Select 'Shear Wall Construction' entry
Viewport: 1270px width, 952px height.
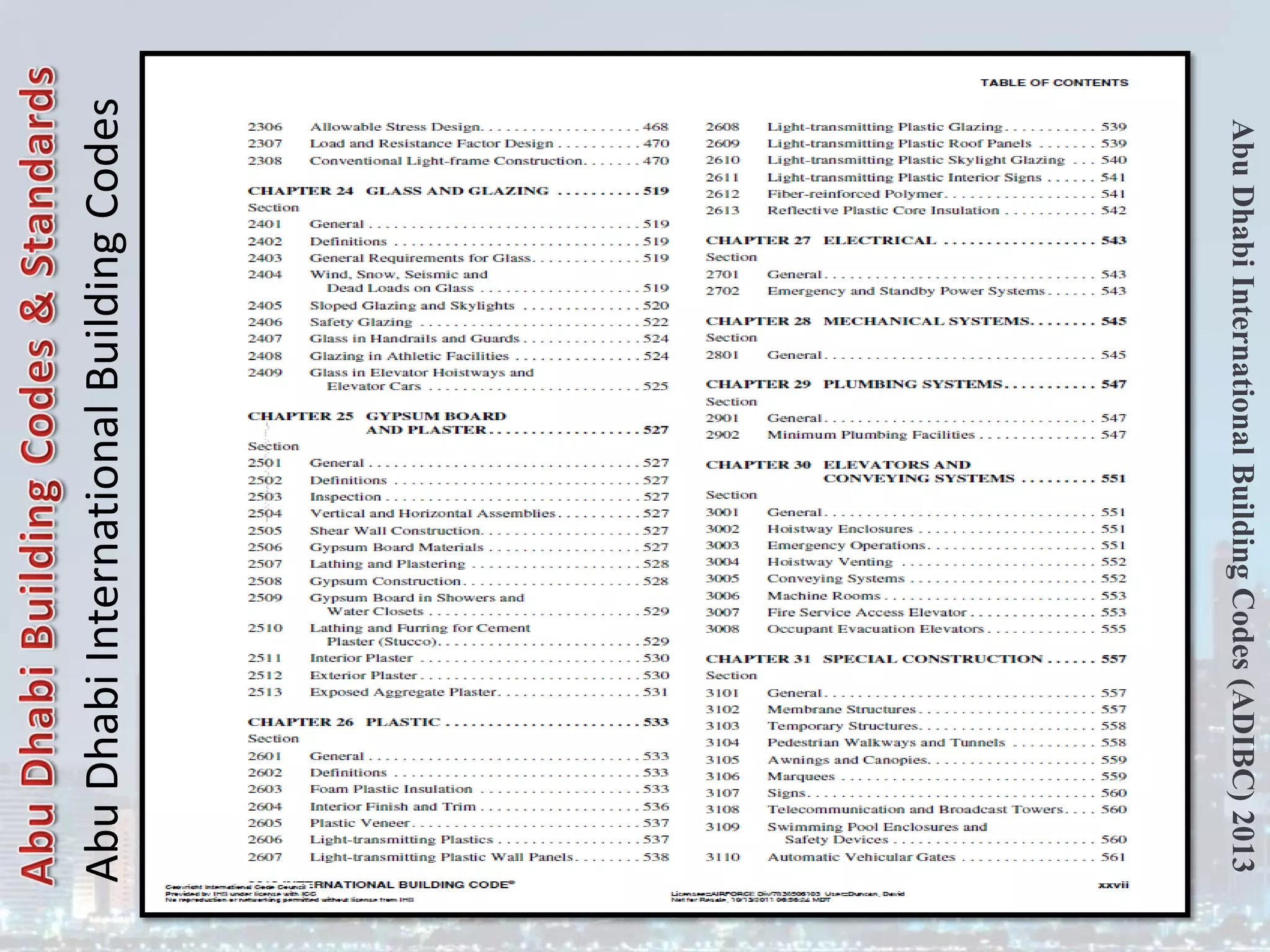[x=458, y=531]
